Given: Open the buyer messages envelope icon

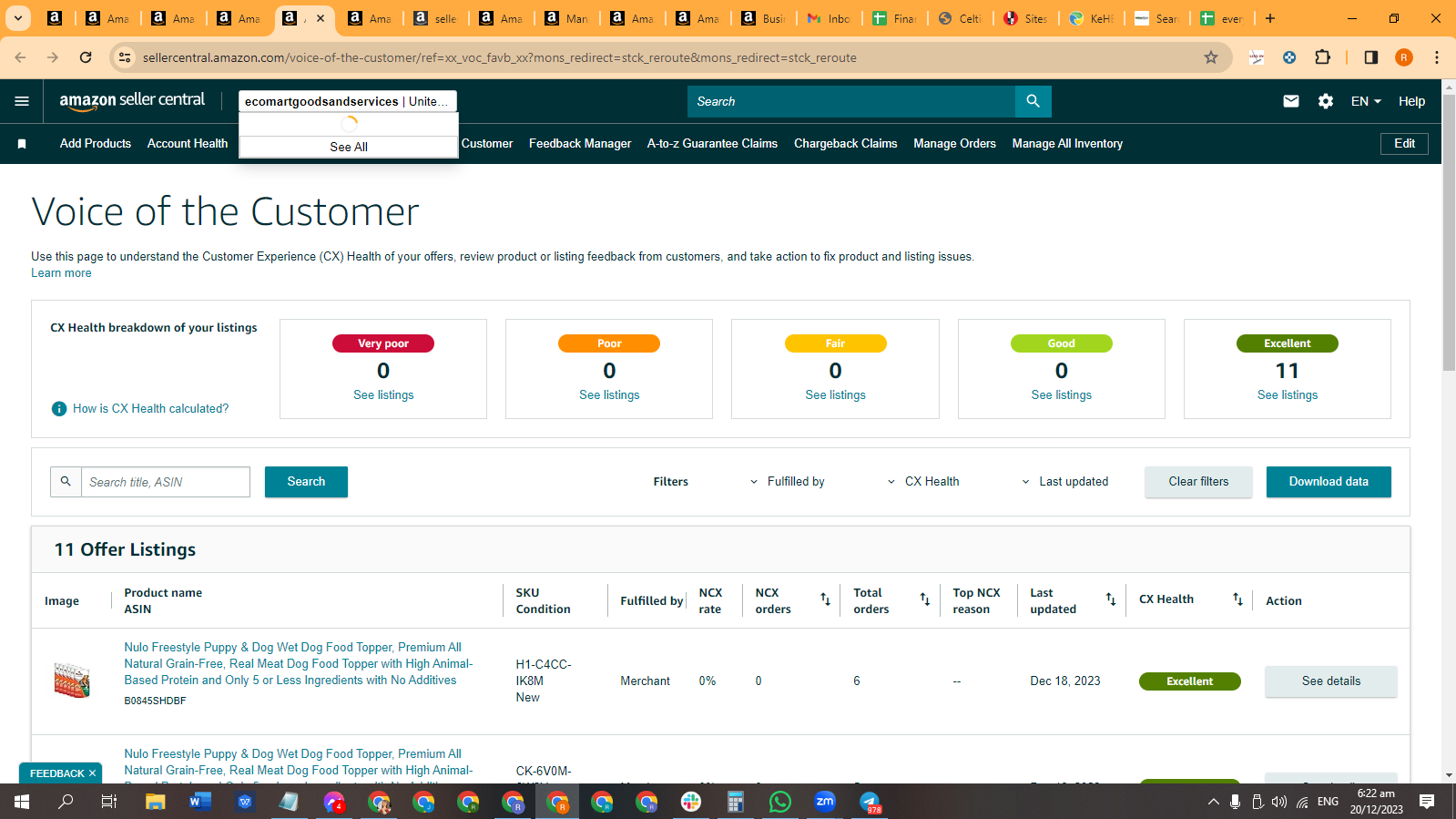Looking at the screenshot, I should tap(1291, 101).
